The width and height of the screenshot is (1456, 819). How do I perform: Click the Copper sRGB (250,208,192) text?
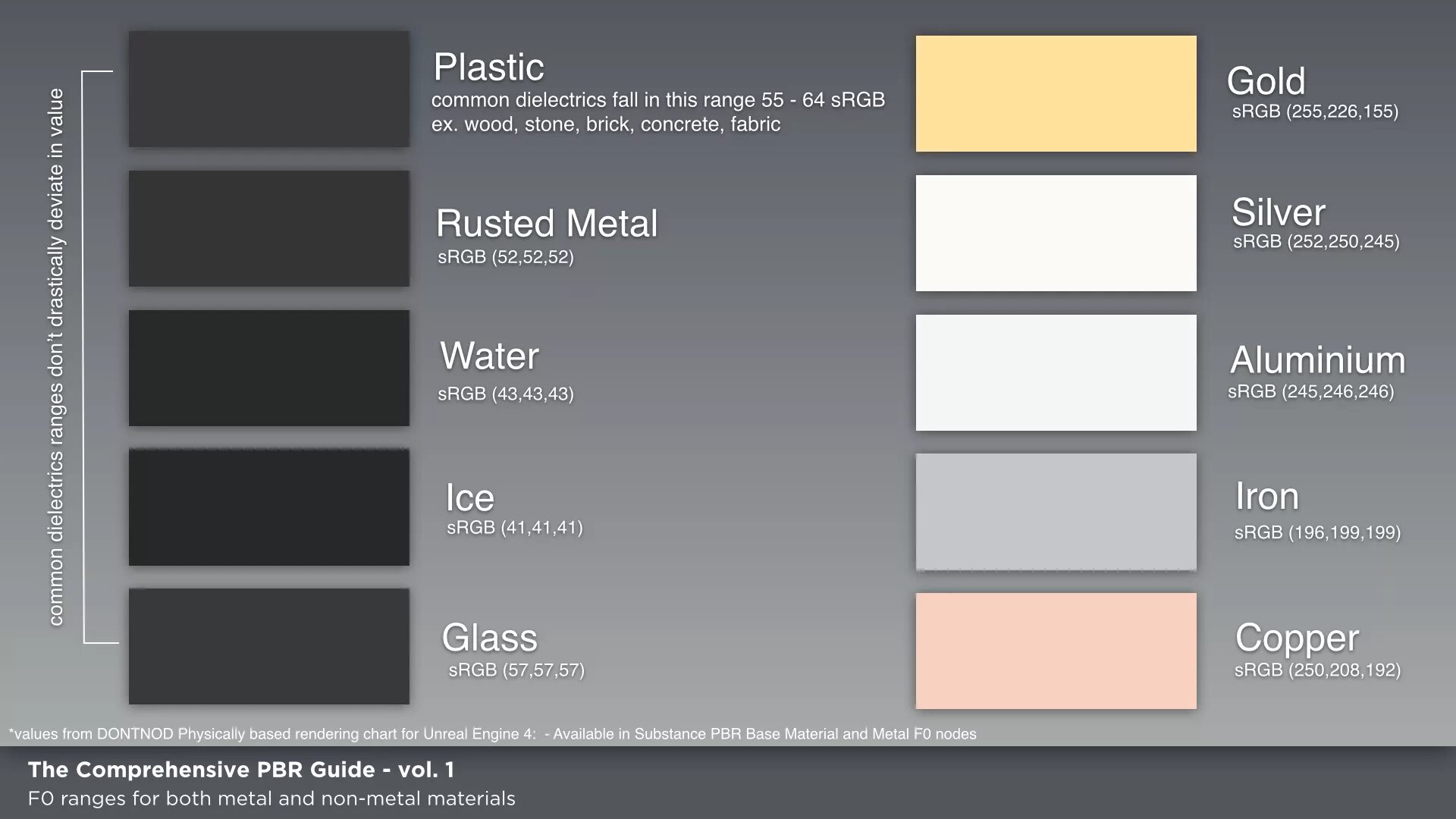click(x=1317, y=670)
